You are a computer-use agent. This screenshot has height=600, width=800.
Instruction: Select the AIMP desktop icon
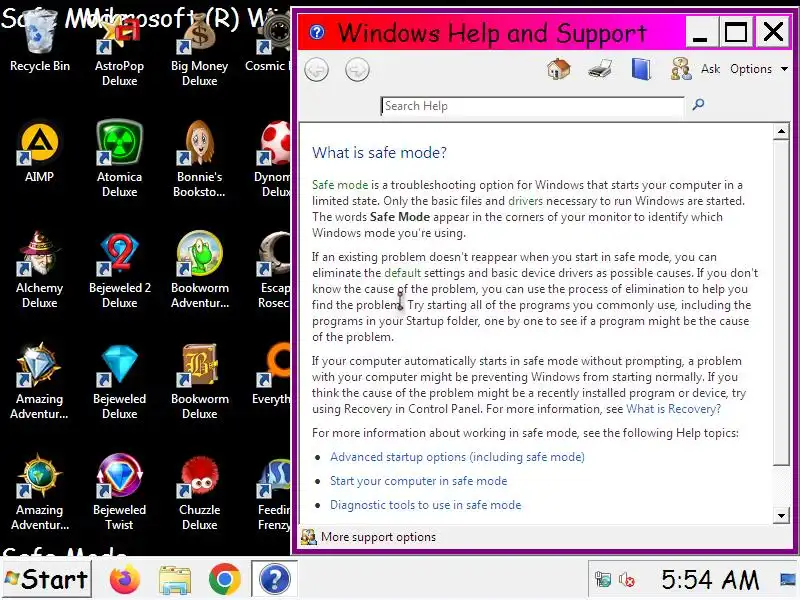point(39,152)
